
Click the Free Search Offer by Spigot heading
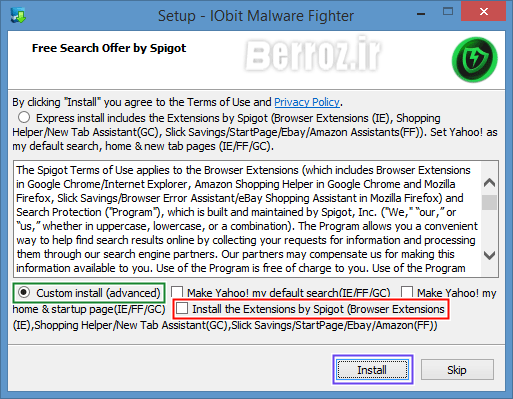tap(109, 48)
